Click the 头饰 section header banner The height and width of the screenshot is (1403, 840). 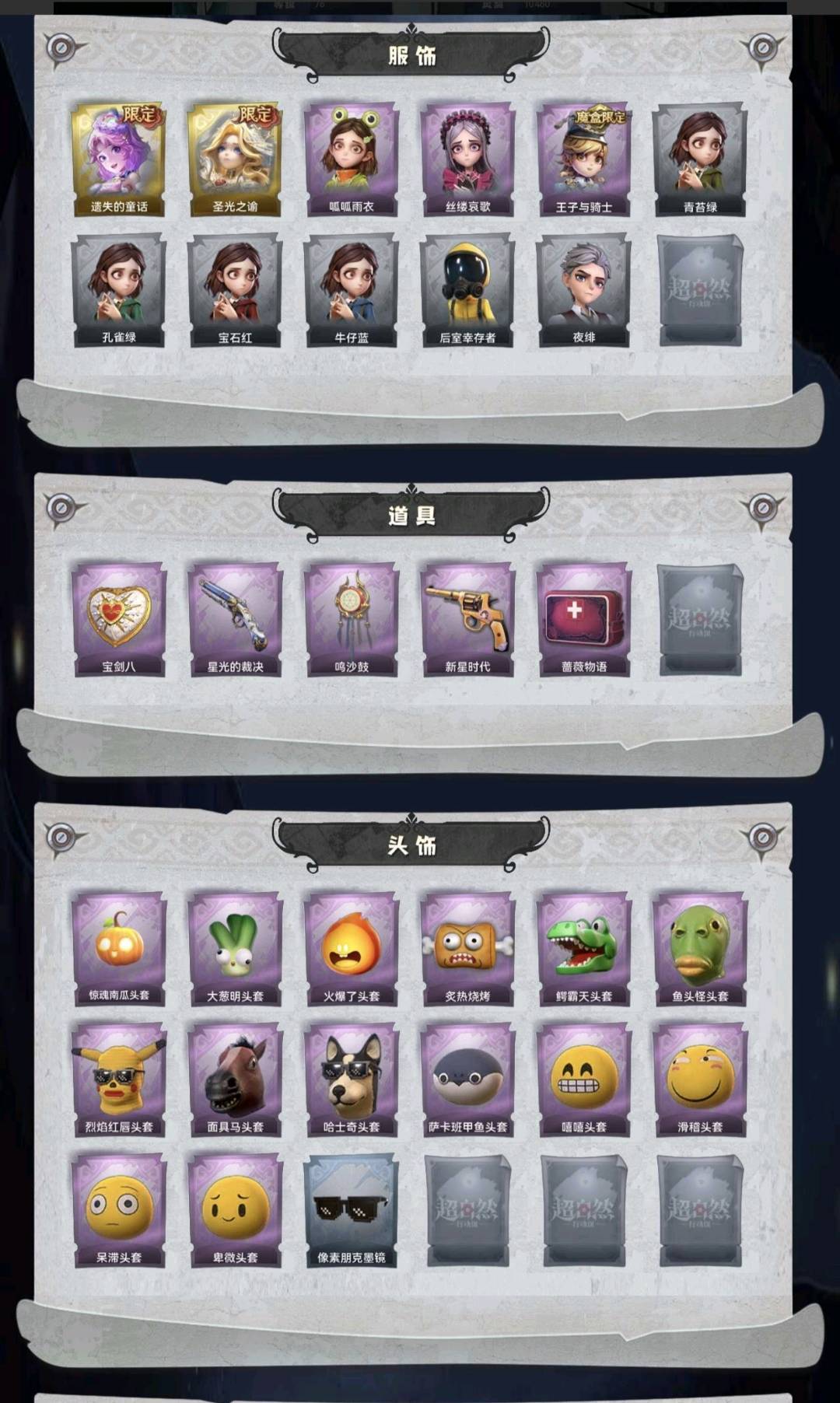[411, 845]
